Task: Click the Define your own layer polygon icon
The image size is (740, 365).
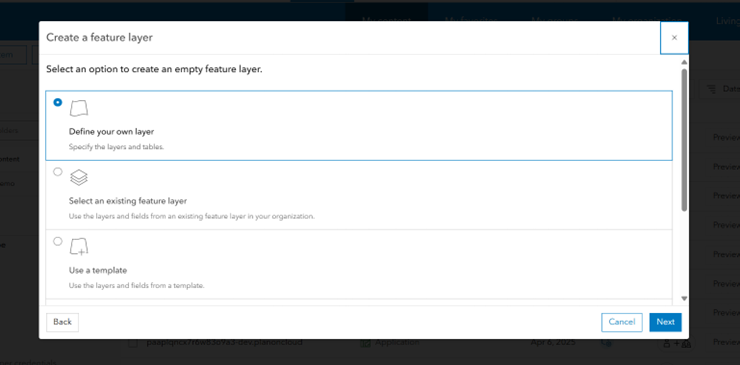Action: tap(79, 108)
